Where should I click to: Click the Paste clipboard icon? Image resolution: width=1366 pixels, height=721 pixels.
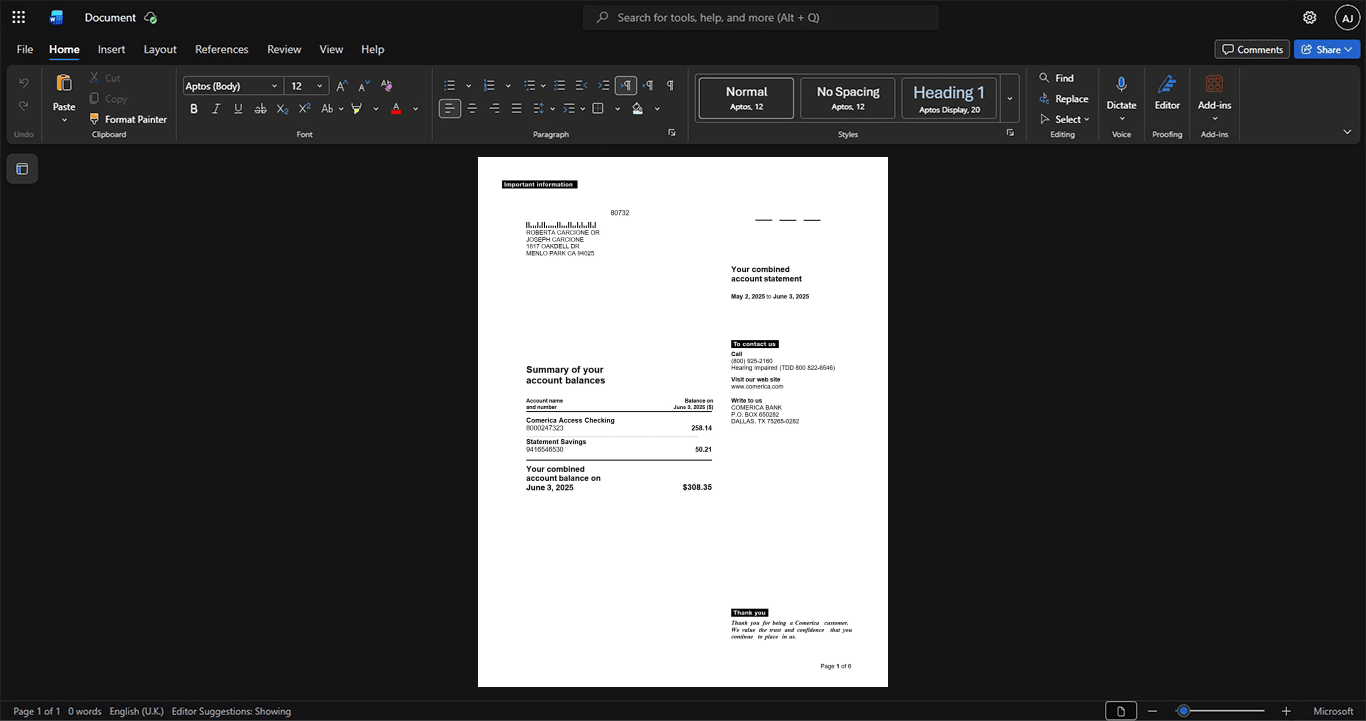click(x=64, y=83)
